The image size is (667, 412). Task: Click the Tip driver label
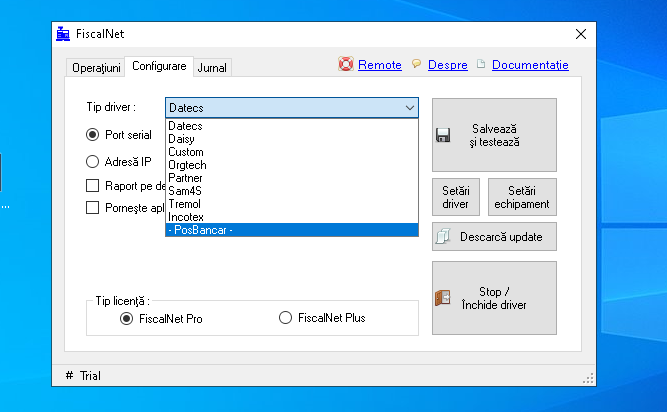[111, 107]
